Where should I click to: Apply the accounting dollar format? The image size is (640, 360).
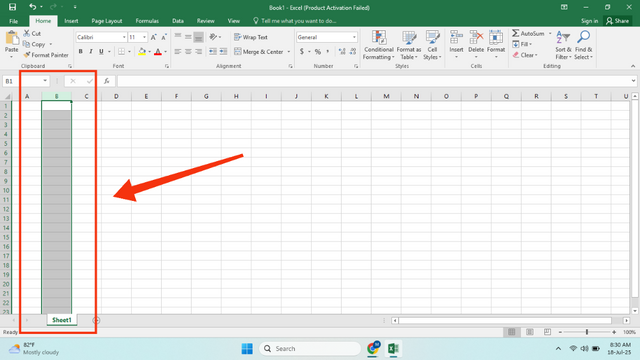click(302, 51)
